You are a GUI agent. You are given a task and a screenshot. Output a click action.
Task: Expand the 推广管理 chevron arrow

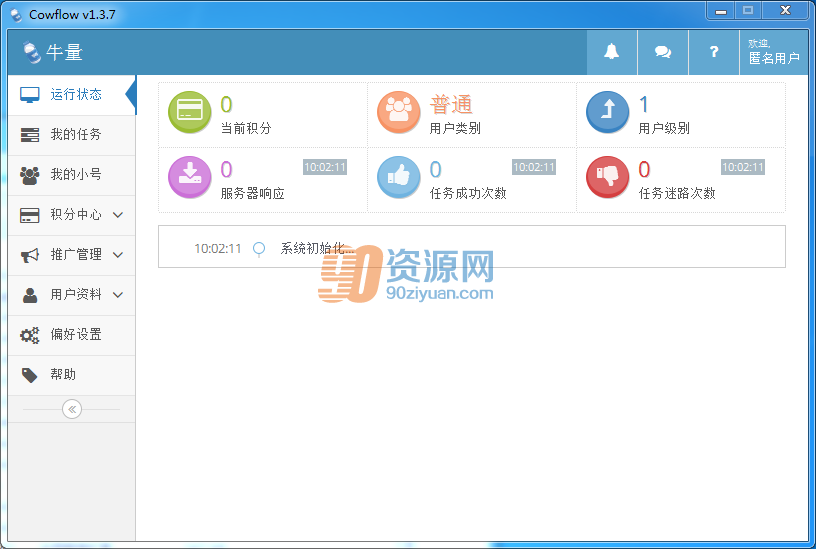(118, 255)
